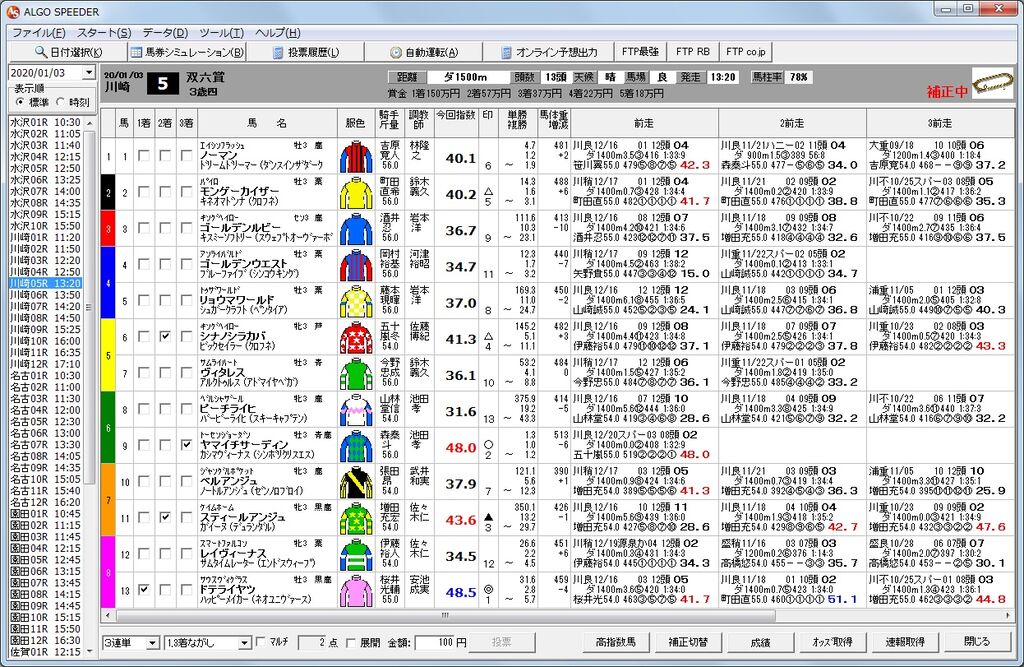Click silk icon for ピーチライヒ
The width and height of the screenshot is (1024, 667).
(356, 410)
